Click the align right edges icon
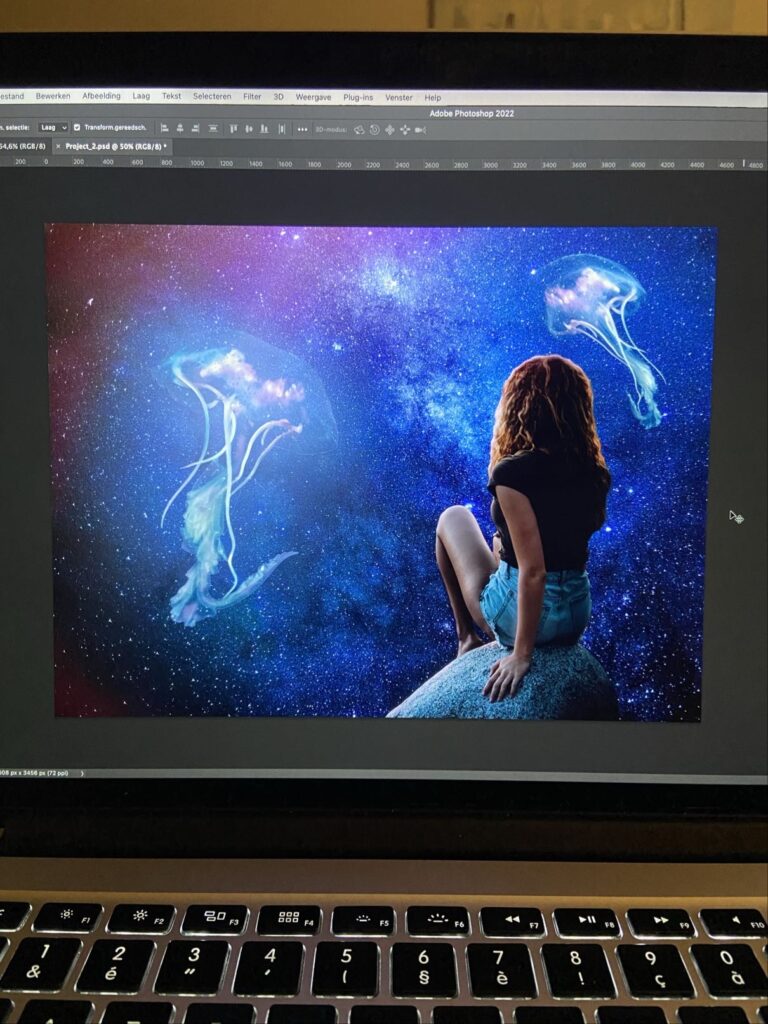Image resolution: width=768 pixels, height=1024 pixels. coord(195,128)
